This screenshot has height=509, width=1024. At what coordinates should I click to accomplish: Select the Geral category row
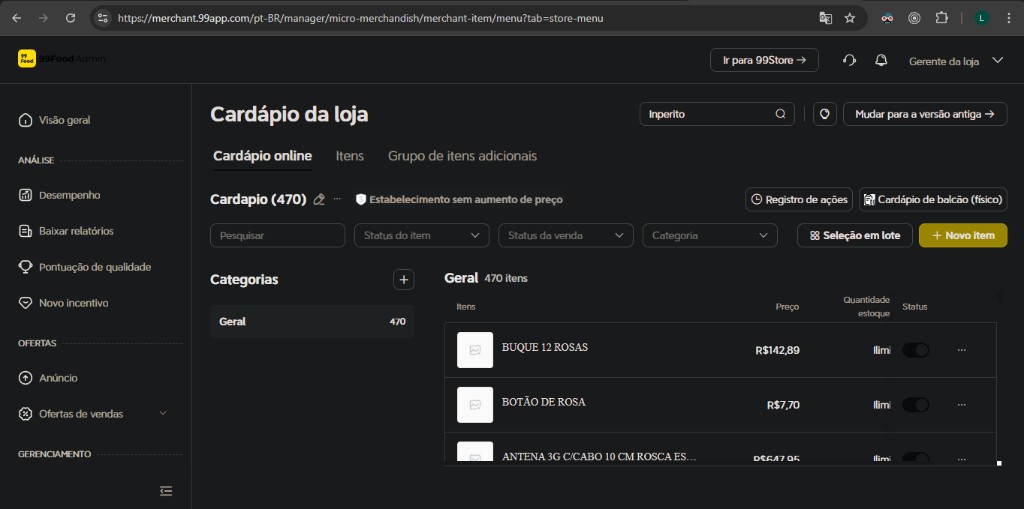[x=312, y=321]
